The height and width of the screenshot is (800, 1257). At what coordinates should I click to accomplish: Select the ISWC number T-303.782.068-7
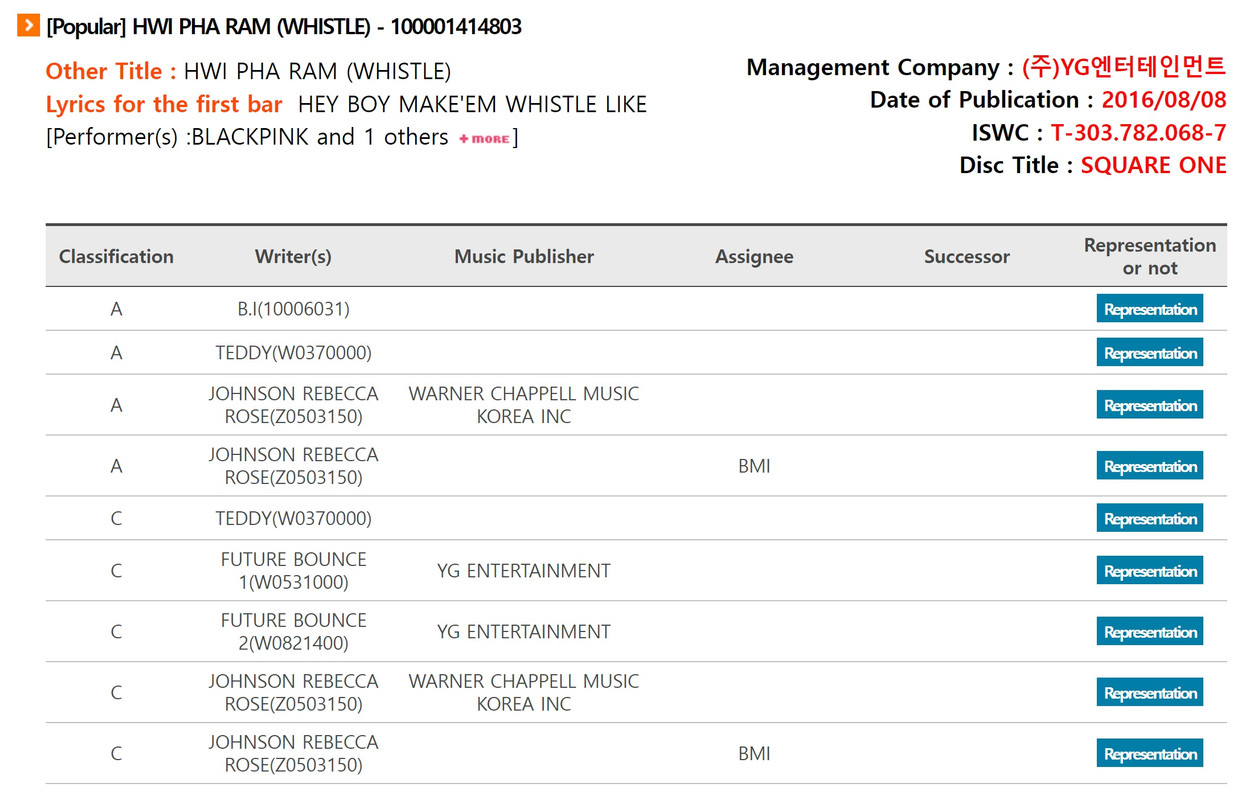click(1138, 133)
